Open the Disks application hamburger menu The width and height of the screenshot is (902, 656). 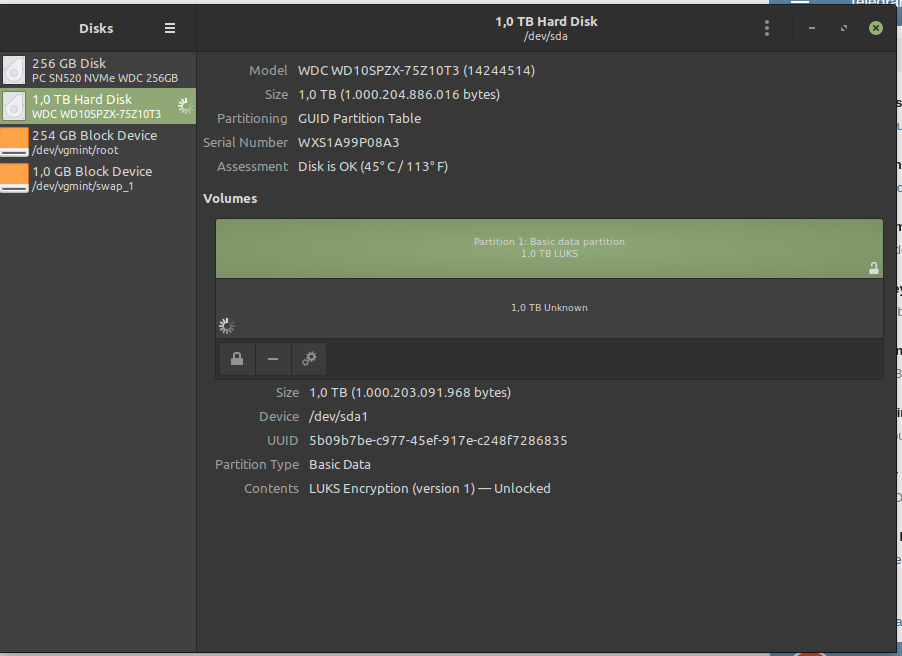coord(170,28)
